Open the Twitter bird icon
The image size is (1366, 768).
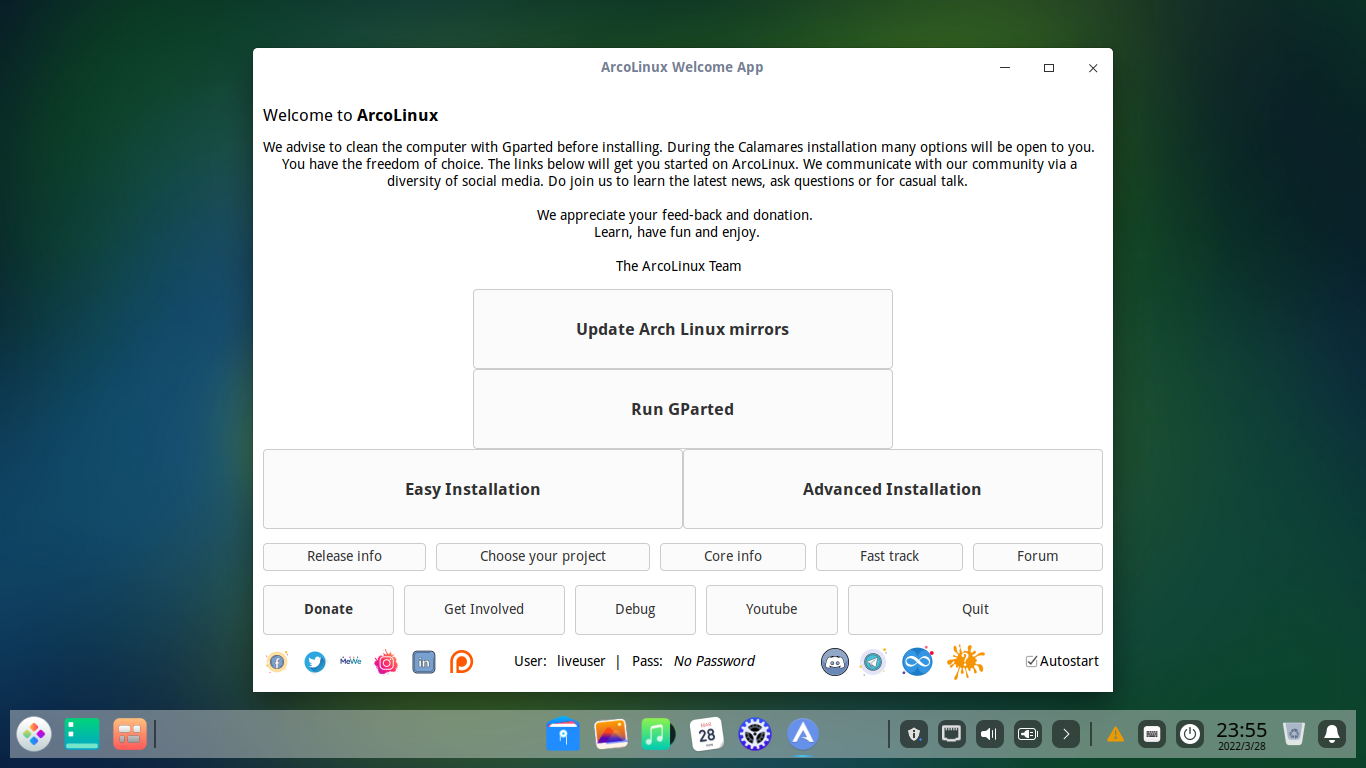pyautogui.click(x=315, y=662)
